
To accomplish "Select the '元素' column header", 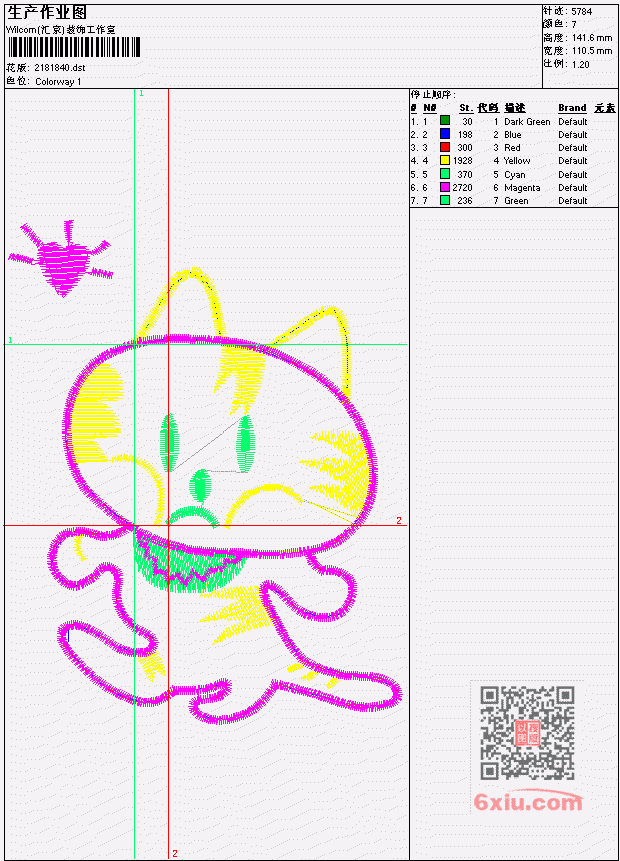I will tap(605, 108).
